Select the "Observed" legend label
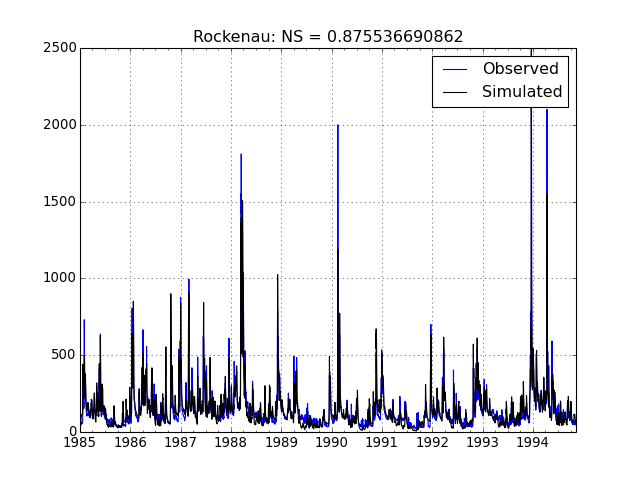This screenshot has width=640, height=480. point(520,69)
